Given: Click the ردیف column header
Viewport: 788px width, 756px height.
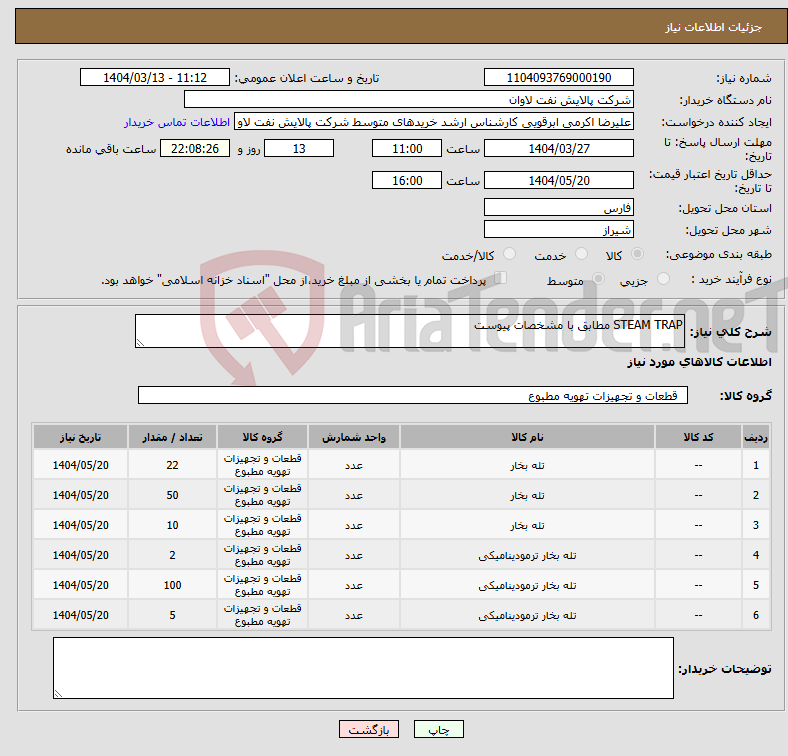Looking at the screenshot, I should click(x=756, y=437).
